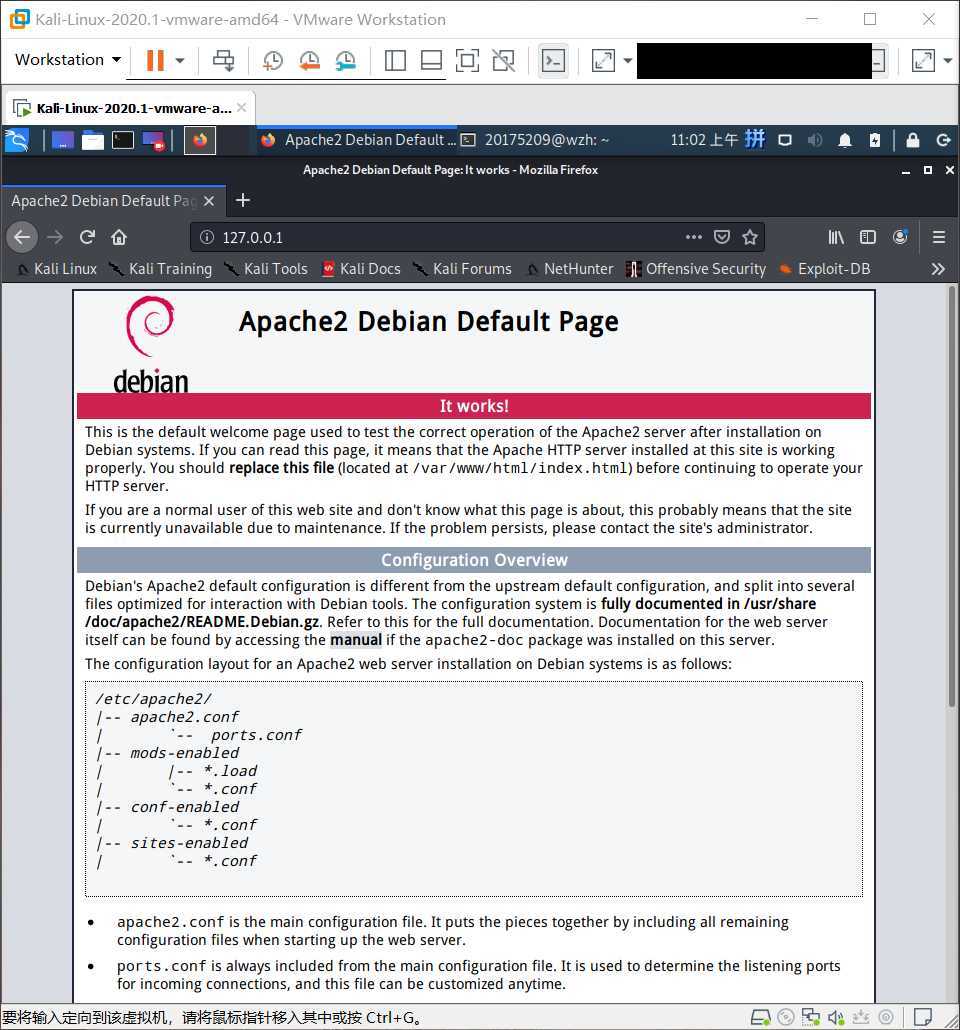Screen dimensions: 960x1030
Task: Mute the volume from Kali panel
Action: [x=815, y=140]
